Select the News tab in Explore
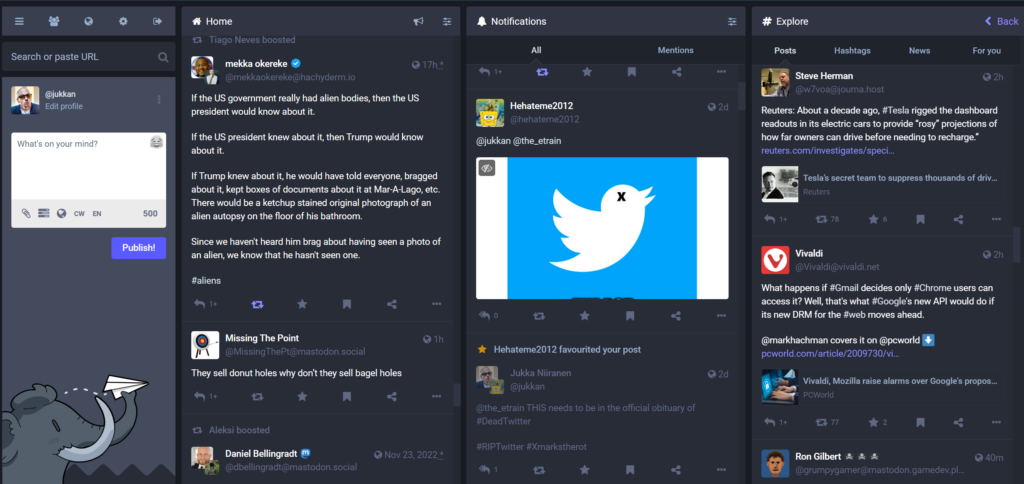This screenshot has width=1024, height=484. [920, 50]
